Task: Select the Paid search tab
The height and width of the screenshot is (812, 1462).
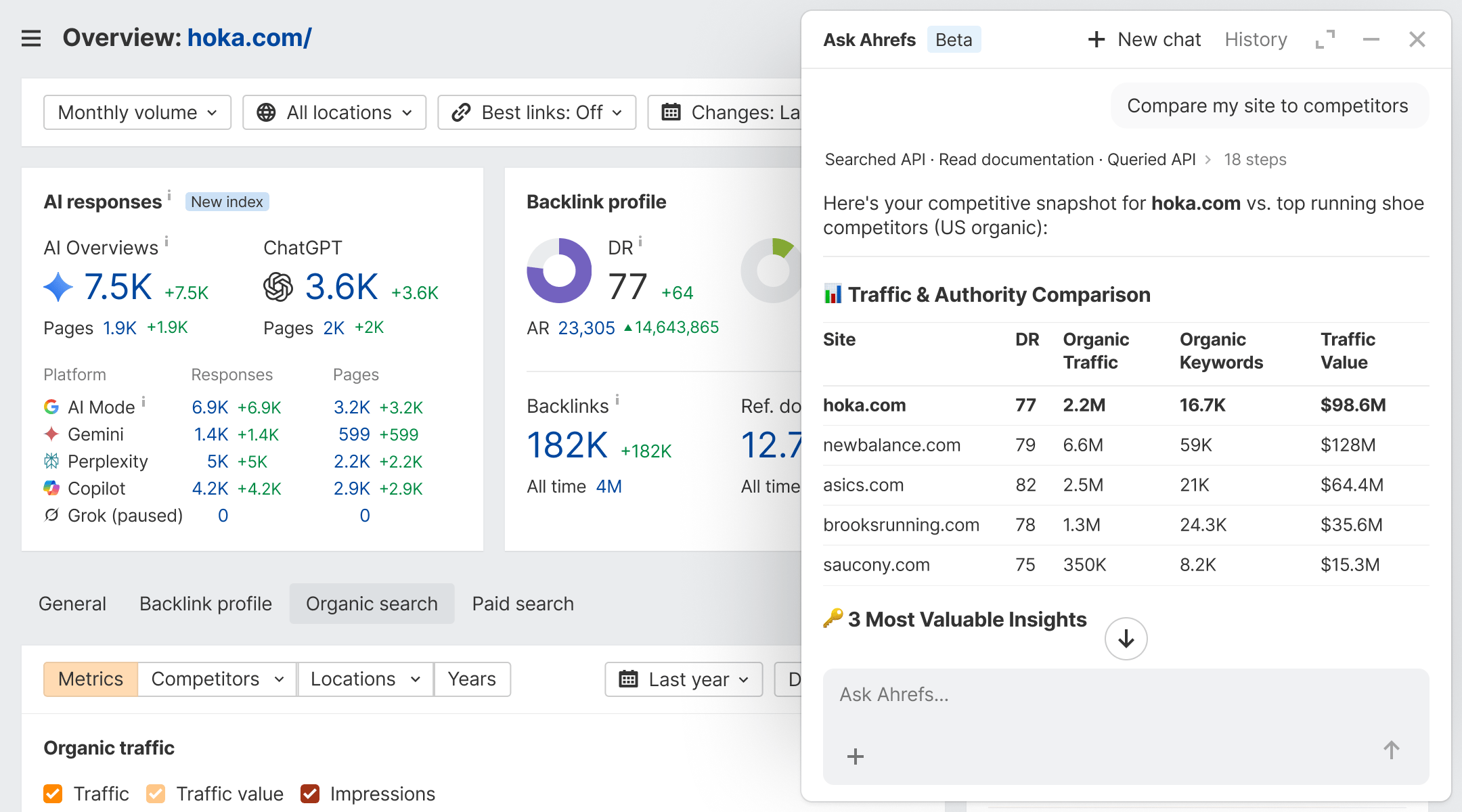Action: (523, 604)
